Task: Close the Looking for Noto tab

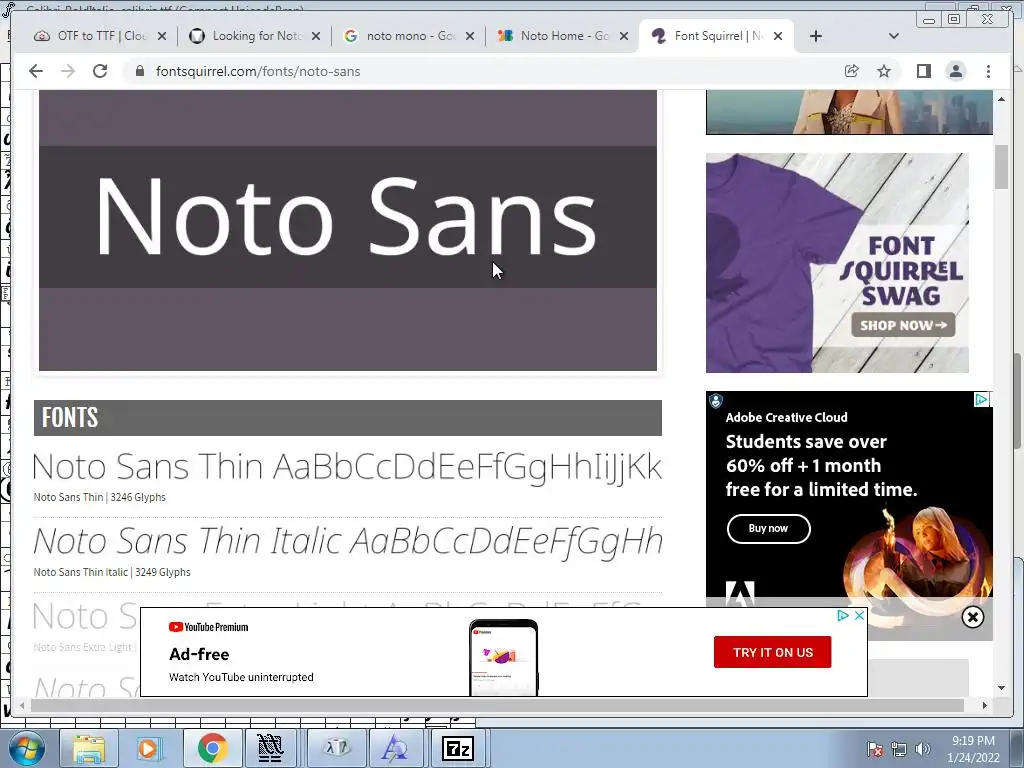Action: click(x=316, y=36)
